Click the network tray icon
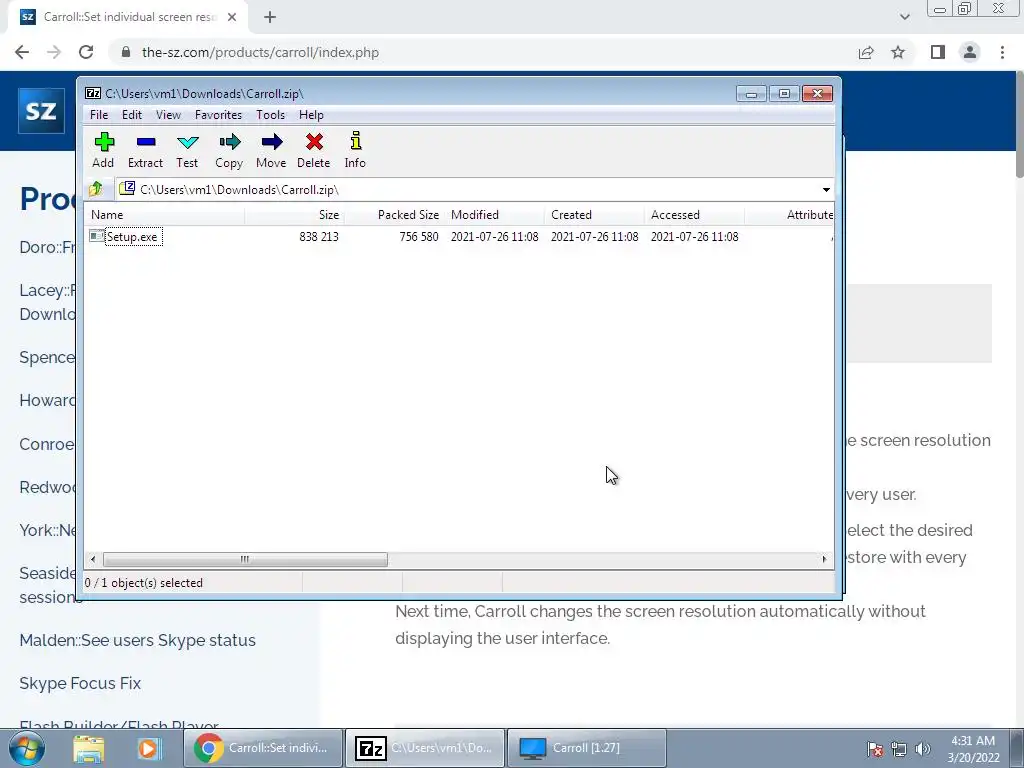The image size is (1024, 768). coord(899,749)
